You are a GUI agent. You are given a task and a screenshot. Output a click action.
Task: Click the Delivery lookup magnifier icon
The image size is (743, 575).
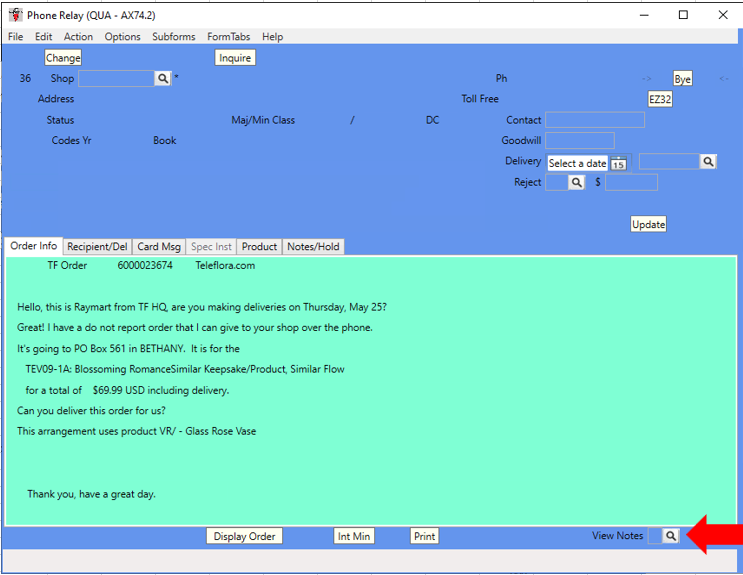coord(708,162)
